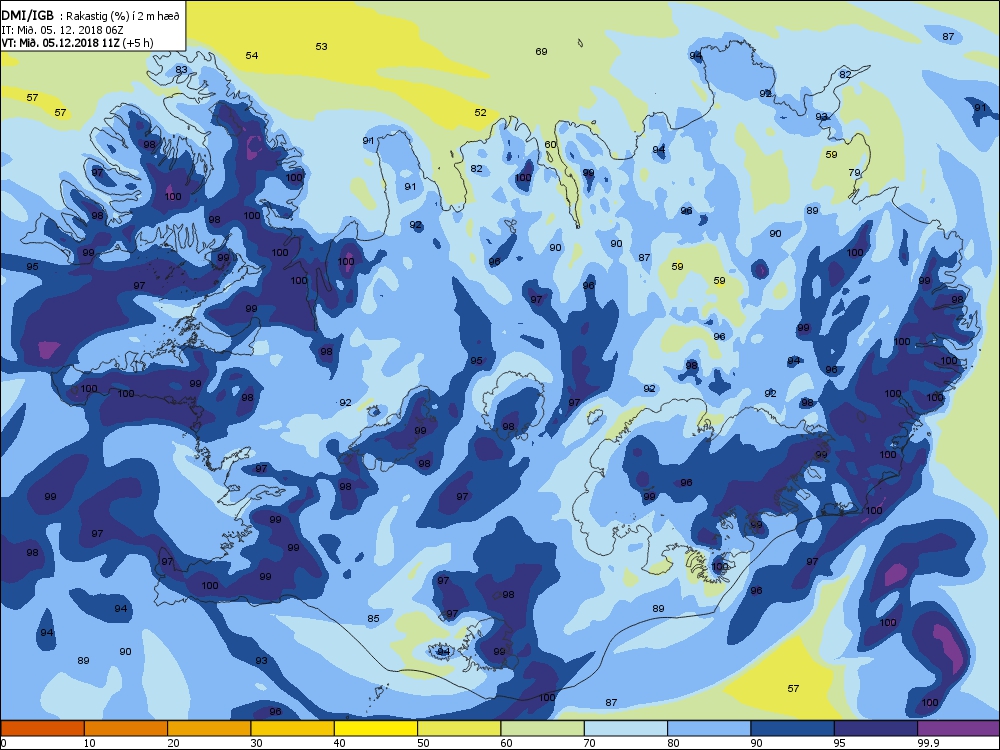
Task: Click the humidity value '69' on the map
Action: (541, 52)
